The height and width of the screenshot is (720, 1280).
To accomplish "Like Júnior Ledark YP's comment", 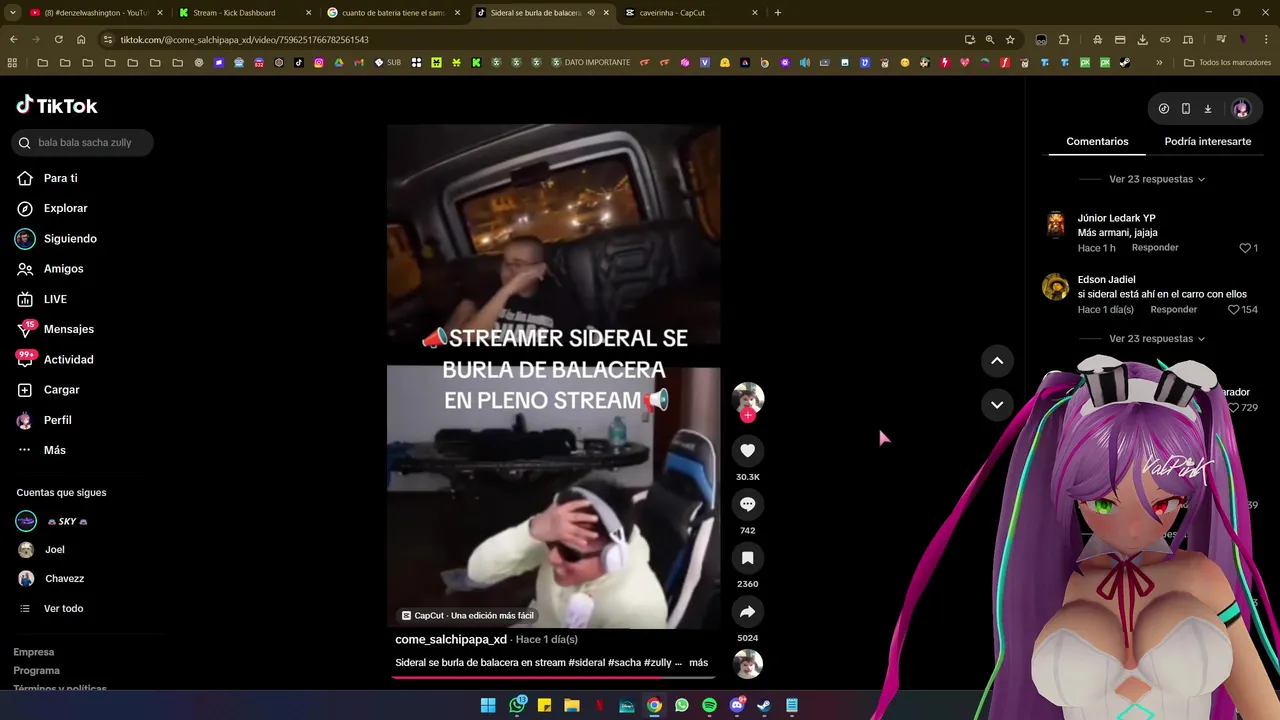I will 1245,248.
